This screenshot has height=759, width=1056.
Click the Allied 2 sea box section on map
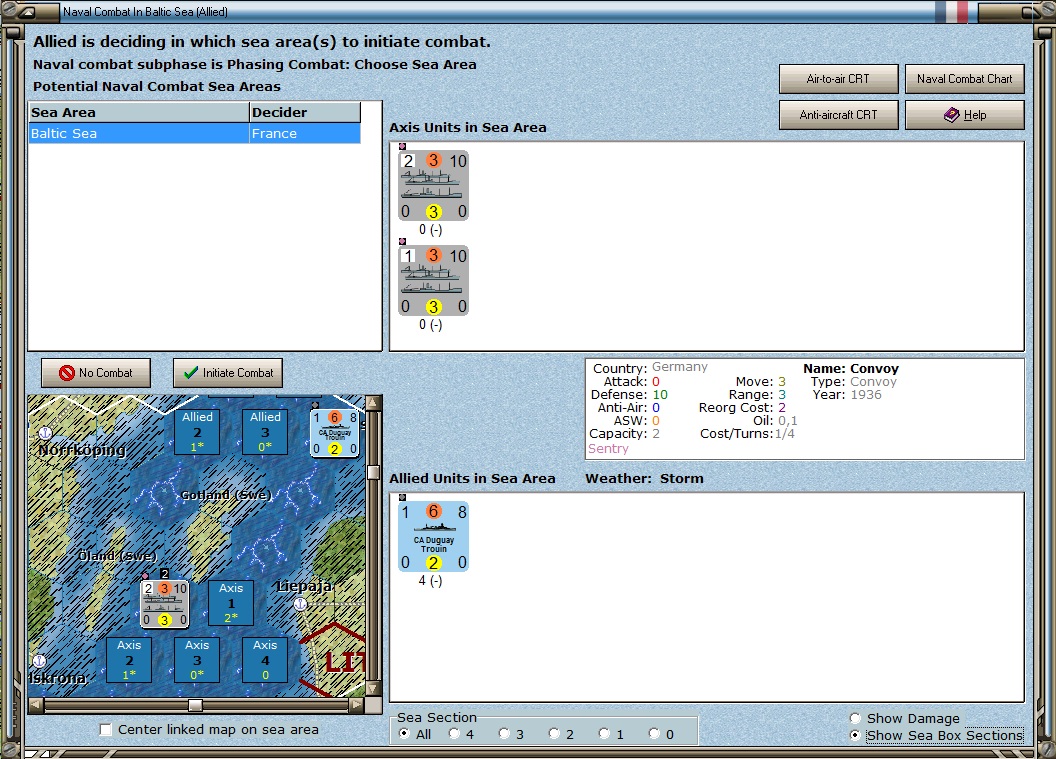coord(197,432)
